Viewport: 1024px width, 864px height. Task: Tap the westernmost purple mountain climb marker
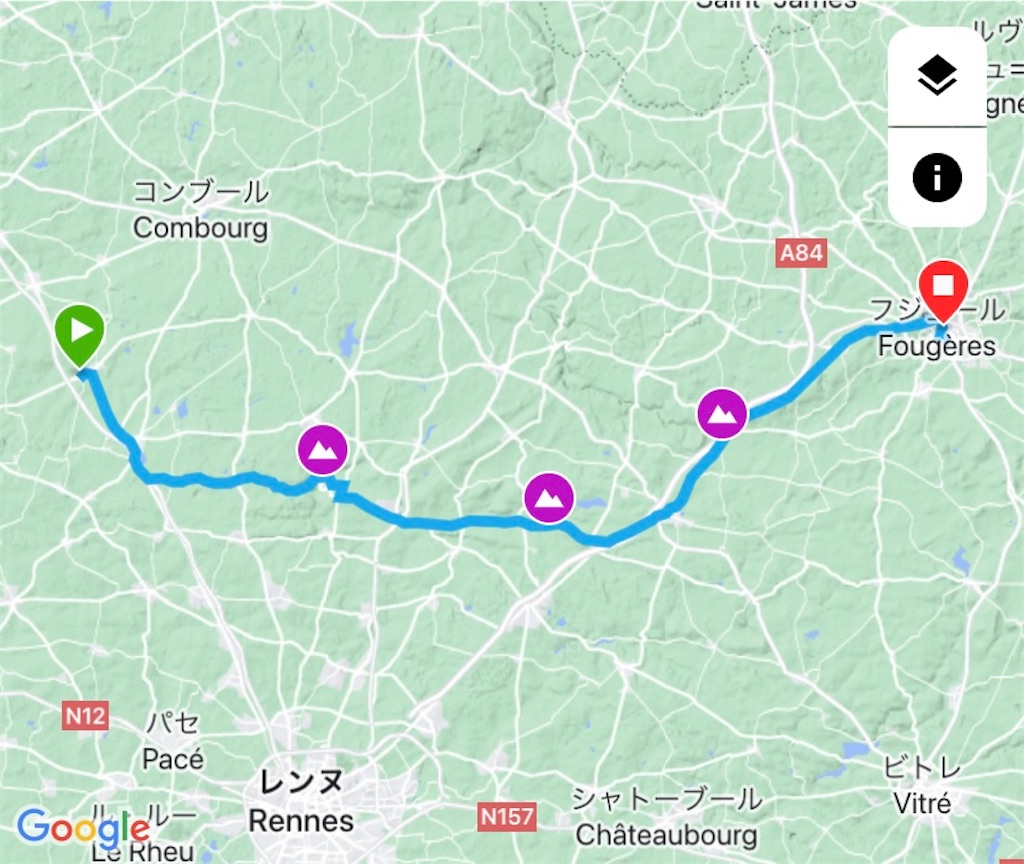tap(322, 449)
